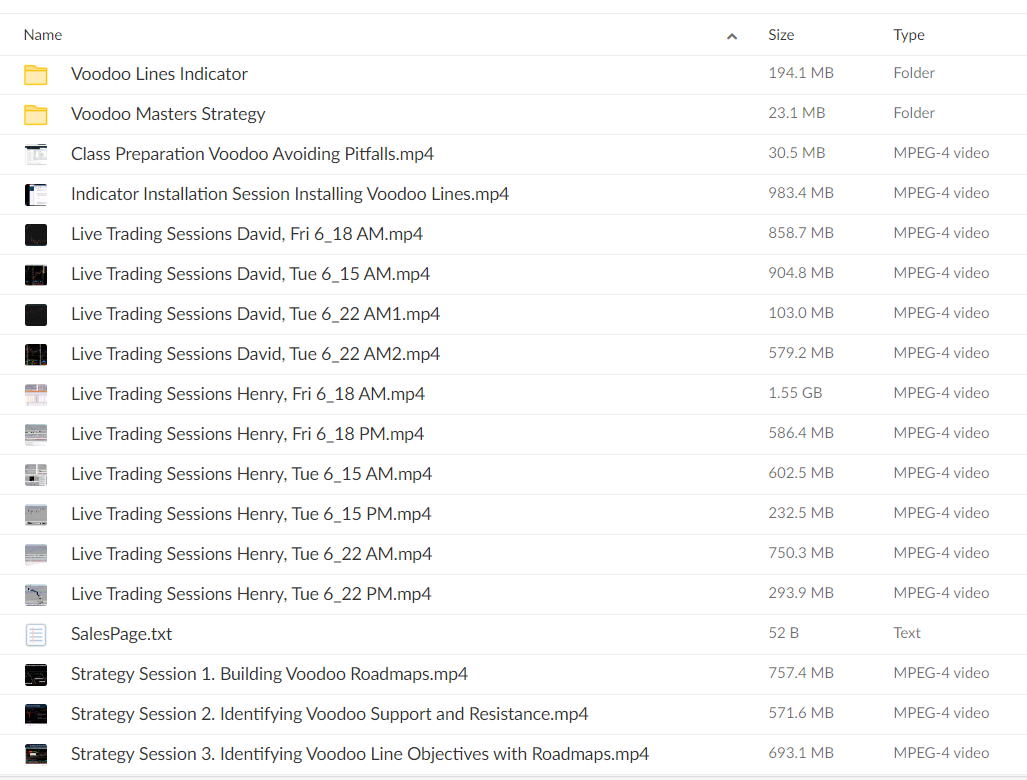Click the 23.1 MB size value
The width and height of the screenshot is (1027, 780).
tap(796, 113)
